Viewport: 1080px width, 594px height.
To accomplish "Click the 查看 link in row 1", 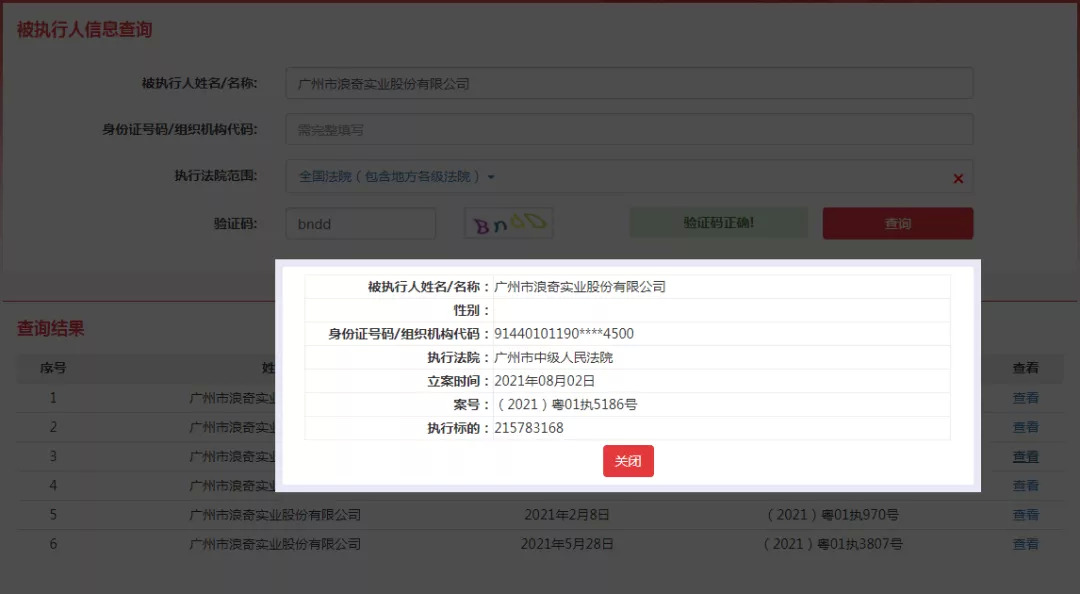I will point(1026,398).
